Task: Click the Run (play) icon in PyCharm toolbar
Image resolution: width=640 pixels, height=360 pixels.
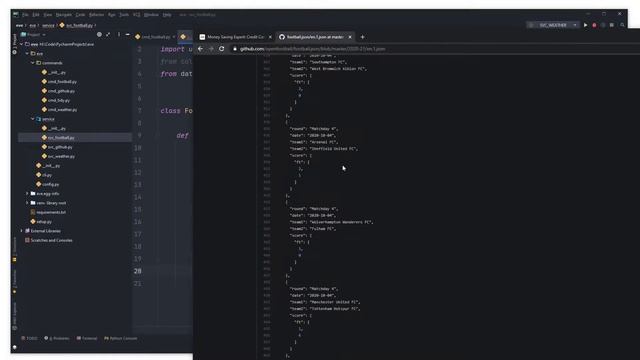Action: [586, 25]
